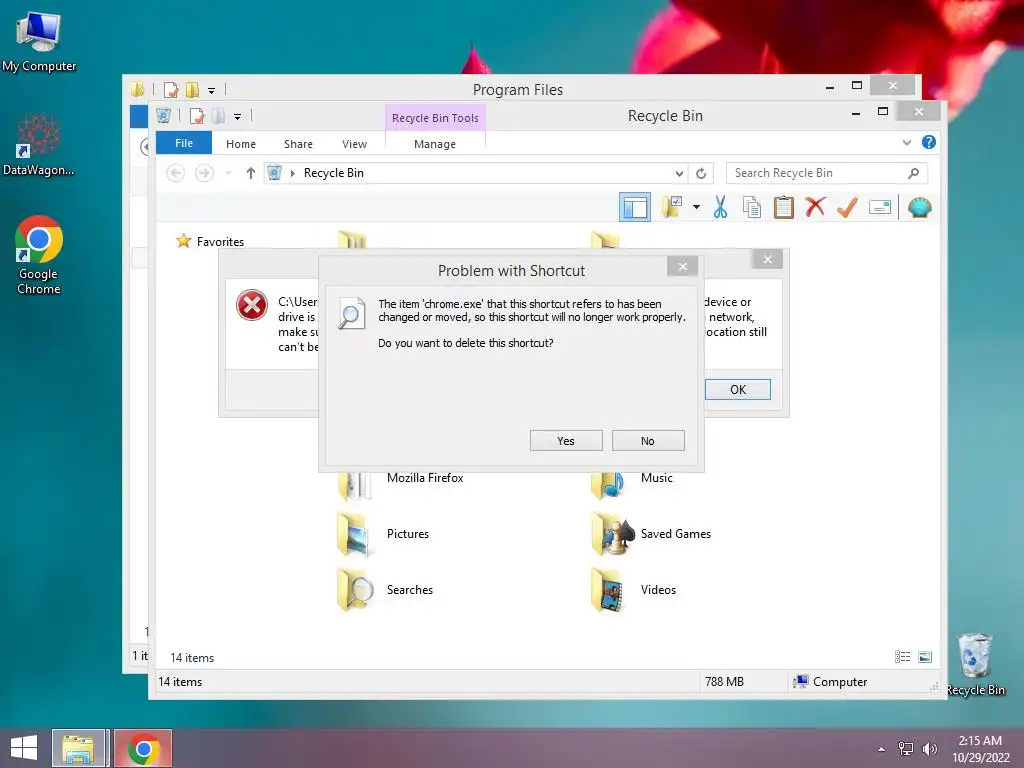Toggle the navigation pane layout button
Image resolution: width=1024 pixels, height=768 pixels.
[635, 208]
